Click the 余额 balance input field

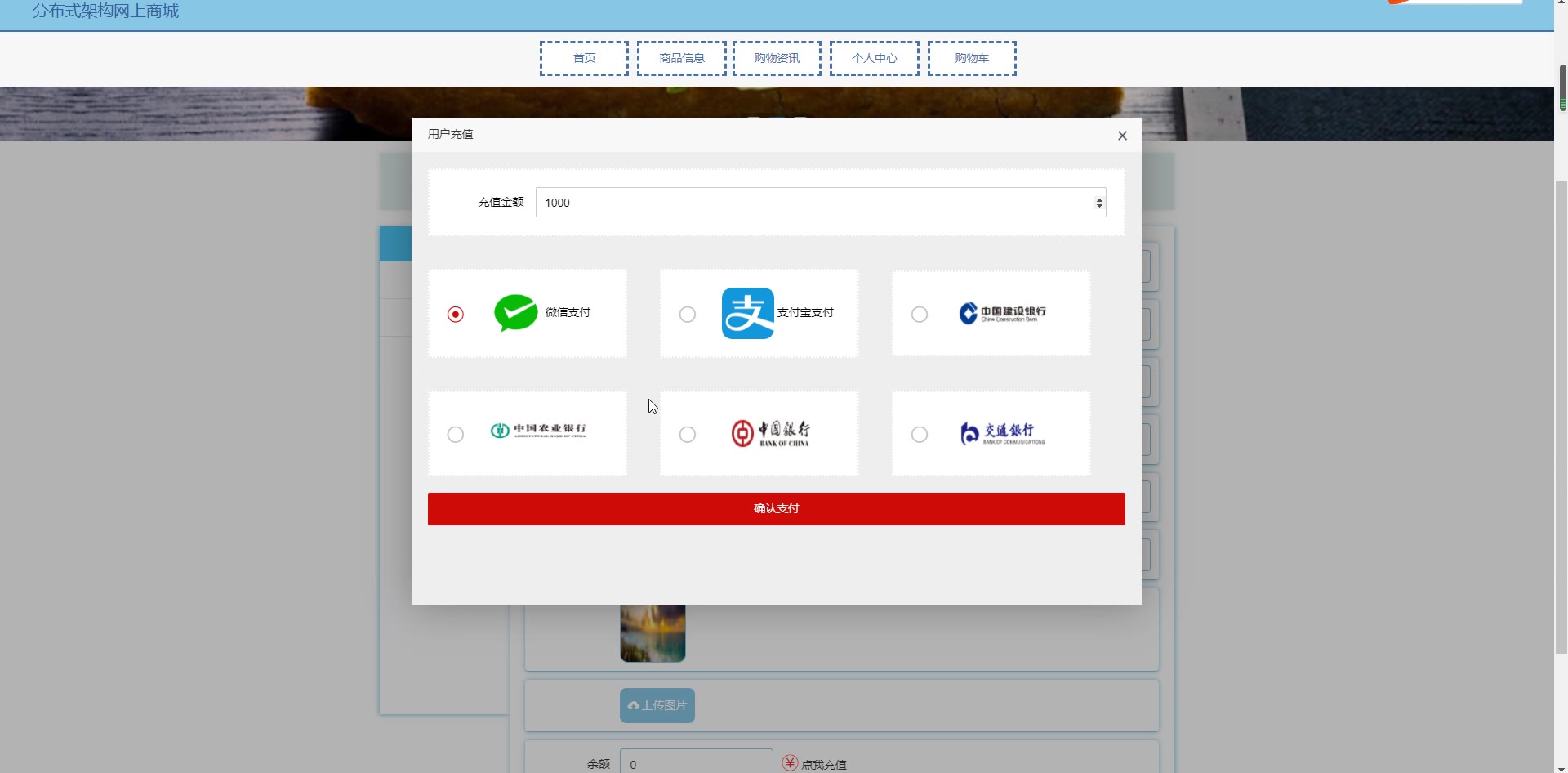(x=697, y=762)
